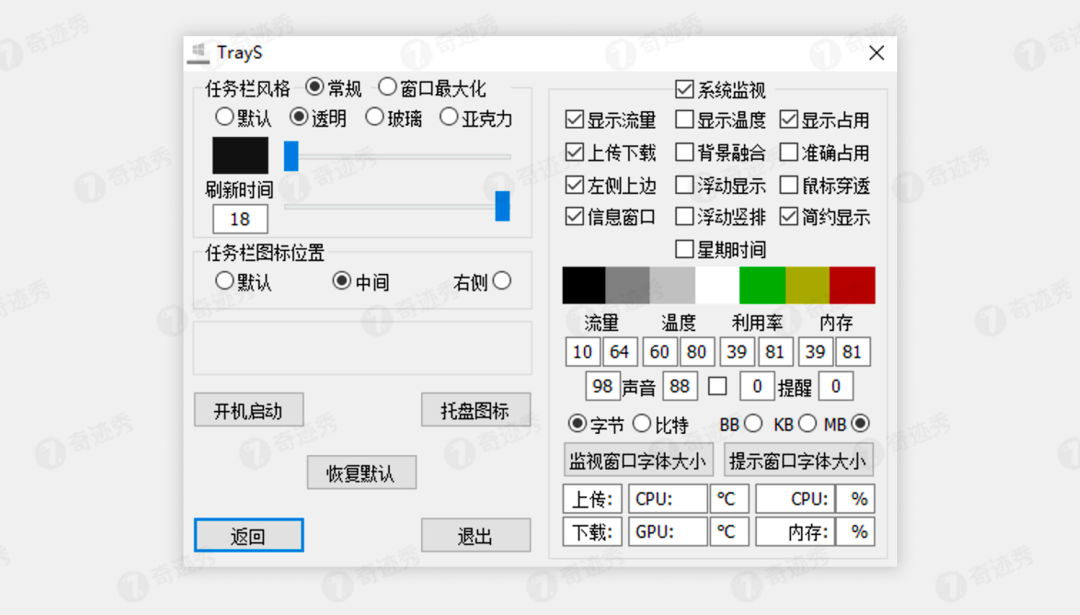Toggle the 简约显示 checkbox
Screen dimensions: 1080x615
[x=789, y=216]
